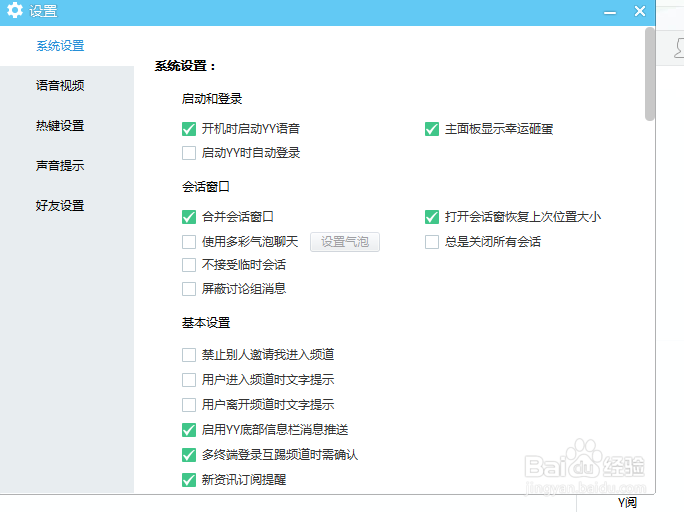Enable 屏蔽讨论组消息 checkbox
The width and height of the screenshot is (684, 512).
pyautogui.click(x=189, y=289)
